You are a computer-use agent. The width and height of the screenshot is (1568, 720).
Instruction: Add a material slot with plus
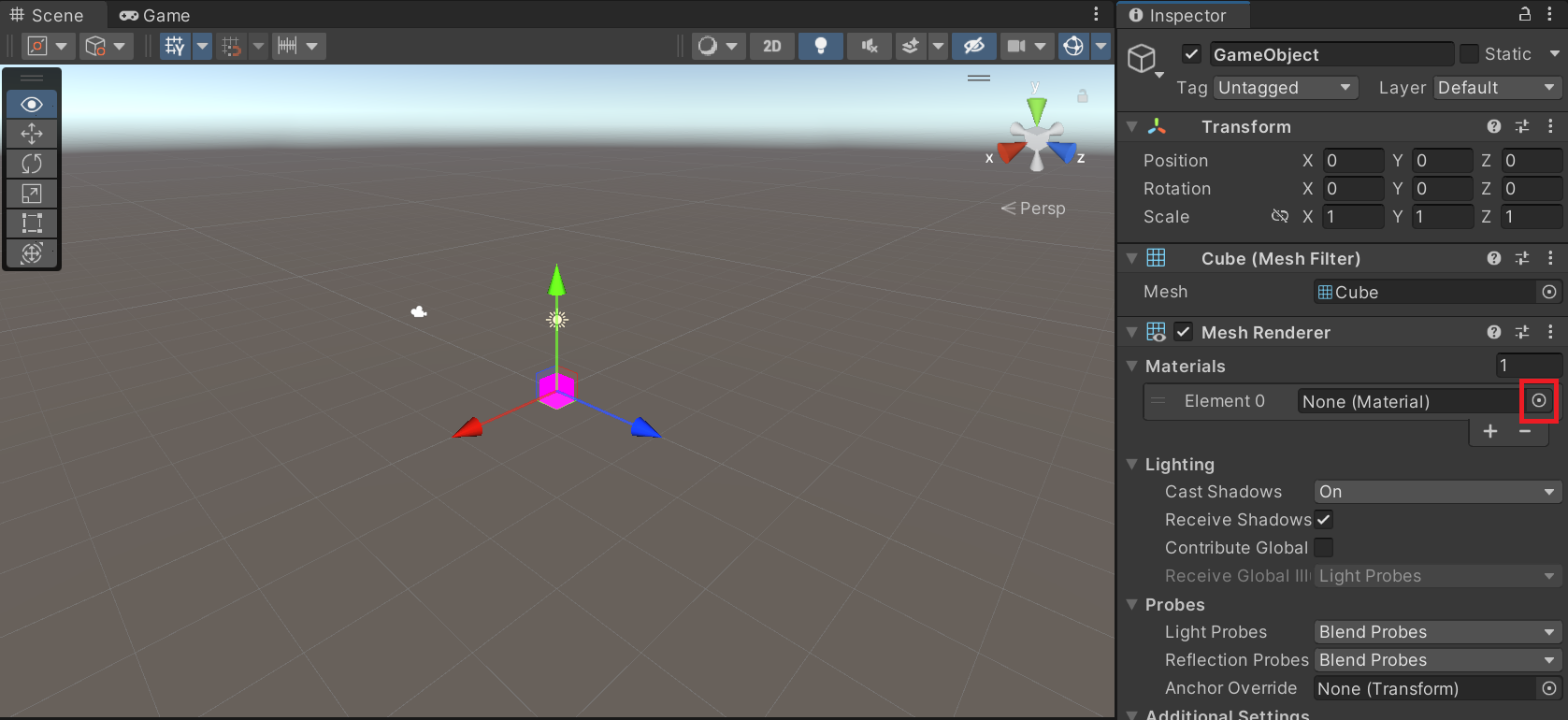pos(1490,431)
